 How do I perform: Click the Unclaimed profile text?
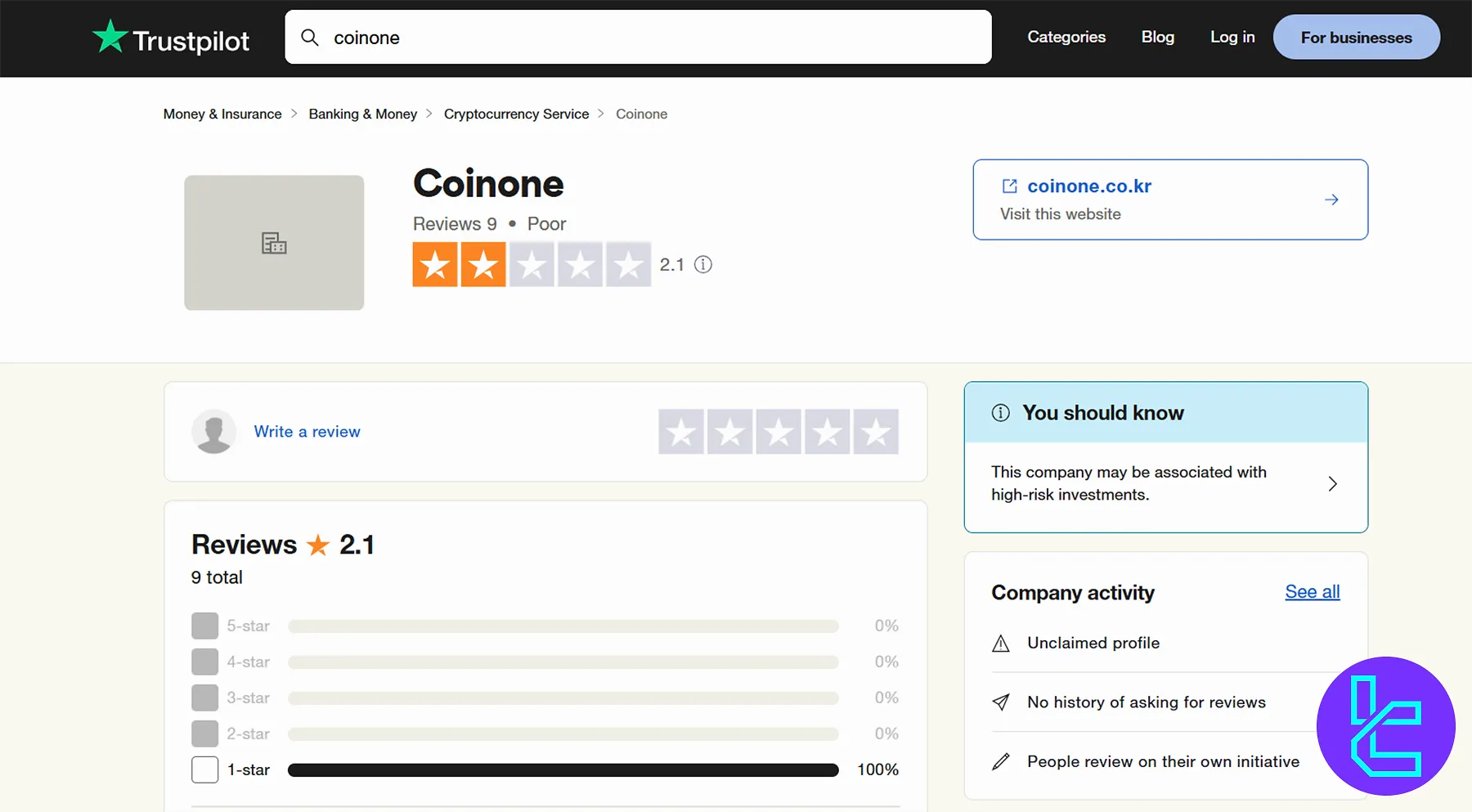click(x=1093, y=643)
